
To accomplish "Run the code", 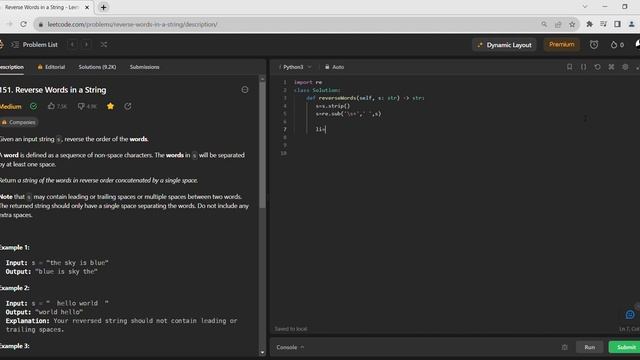I will click(x=589, y=347).
